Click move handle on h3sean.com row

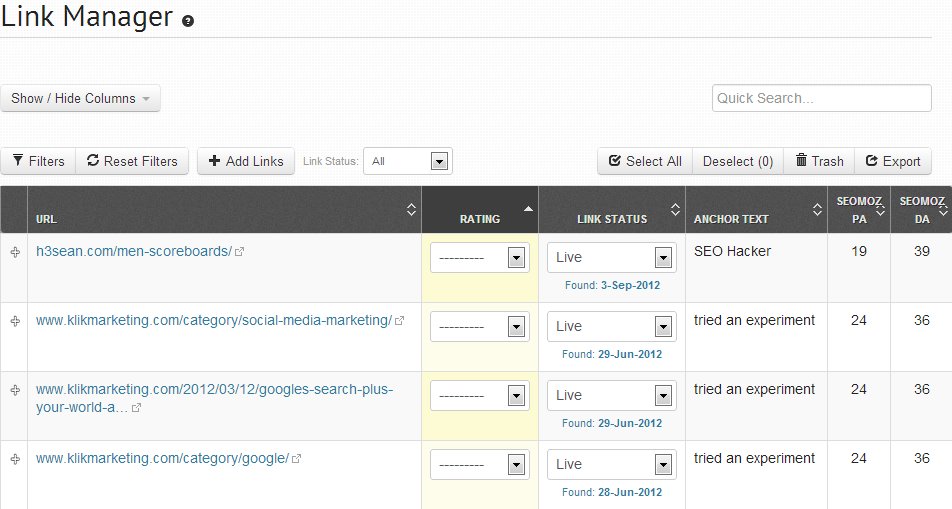[14, 251]
